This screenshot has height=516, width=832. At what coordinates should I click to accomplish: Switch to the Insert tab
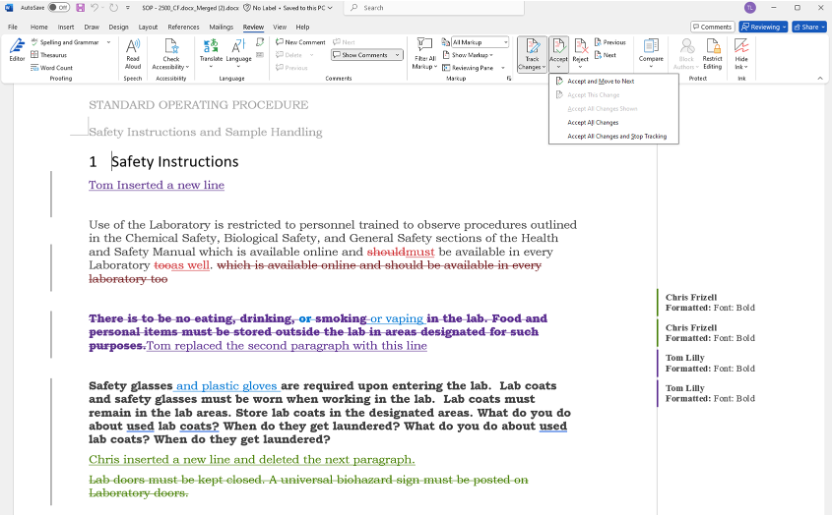[x=66, y=27]
